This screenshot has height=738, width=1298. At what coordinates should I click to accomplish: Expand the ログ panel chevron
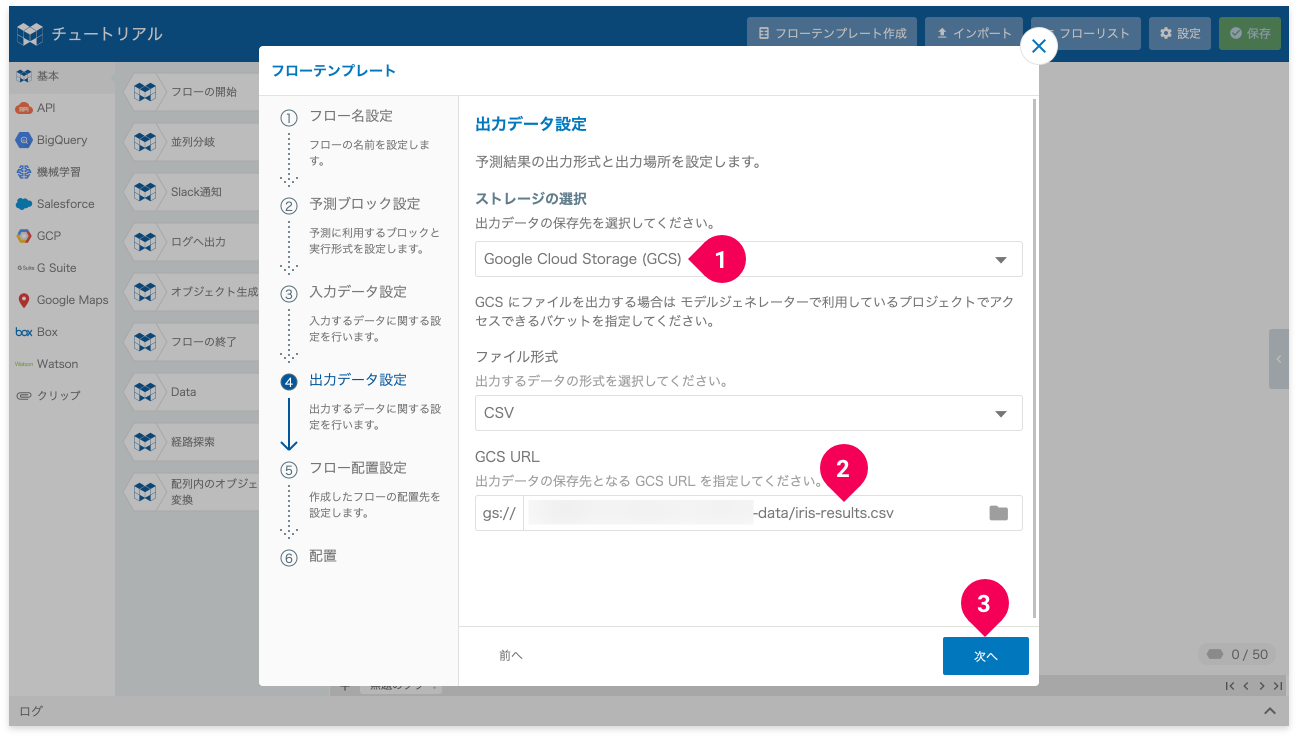pos(1269,711)
